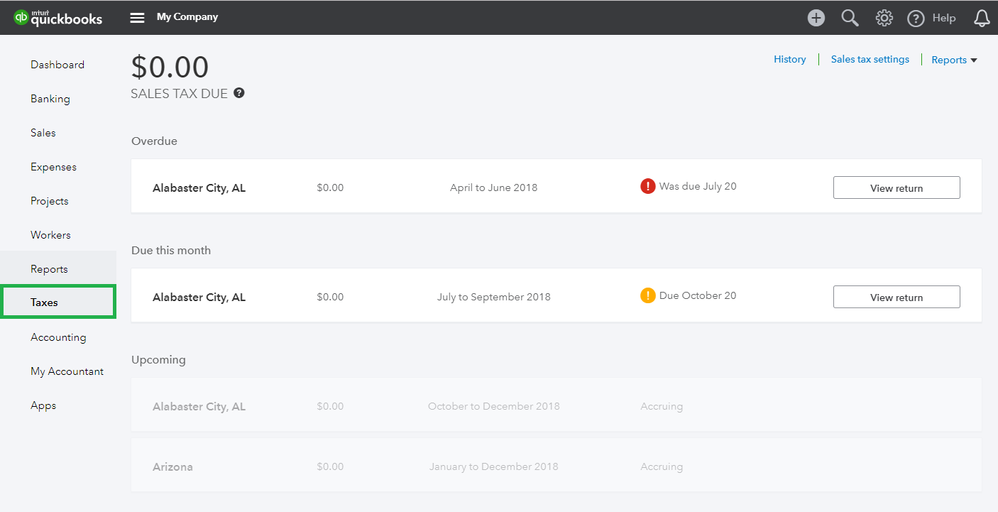Click the orange due warning icon
Viewport: 998px width, 512px height.
[x=648, y=296]
